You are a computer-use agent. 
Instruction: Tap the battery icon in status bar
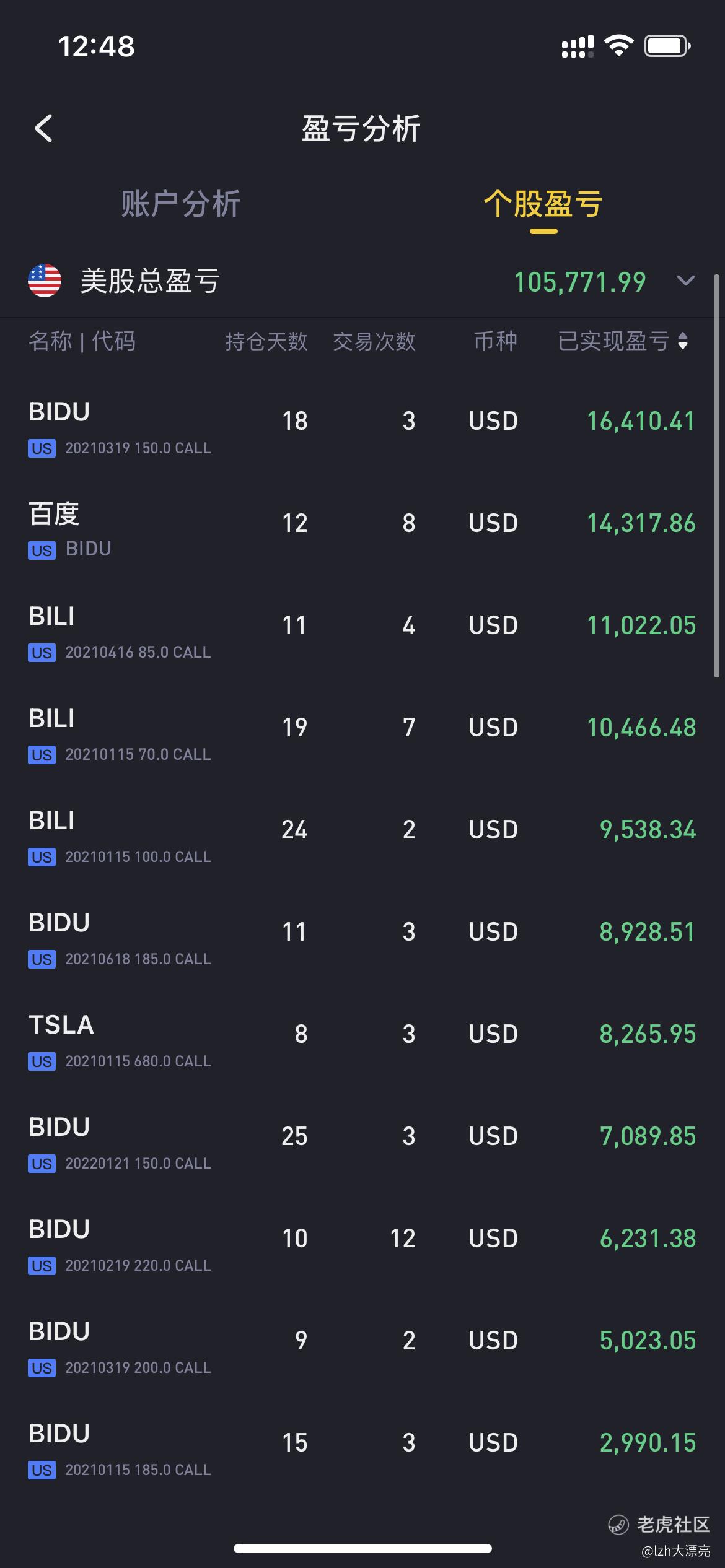pos(667,46)
